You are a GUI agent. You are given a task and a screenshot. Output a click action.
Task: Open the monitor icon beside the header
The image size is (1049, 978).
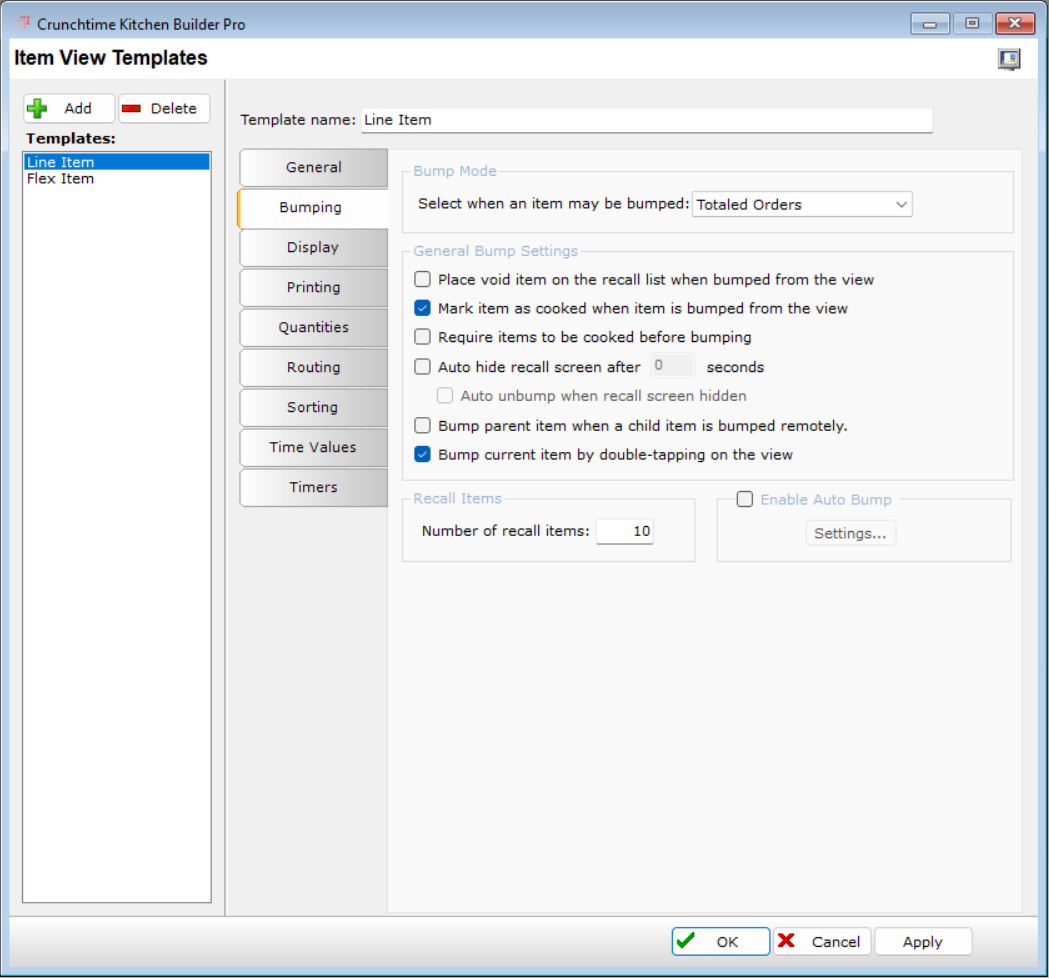coord(1009,59)
